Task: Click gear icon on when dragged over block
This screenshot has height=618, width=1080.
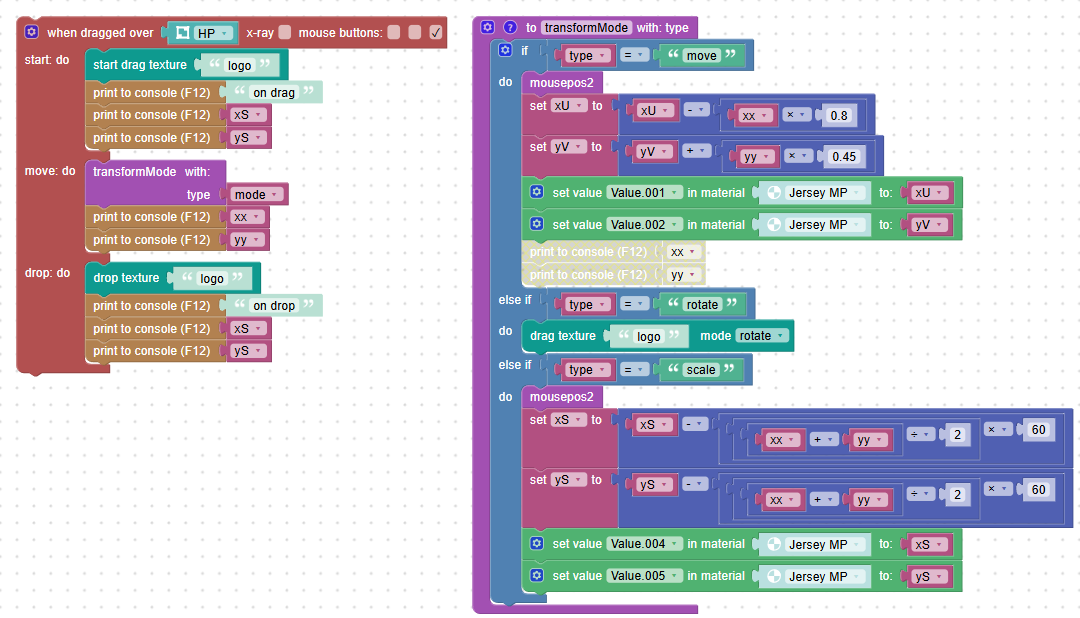Action: pyautogui.click(x=32, y=32)
